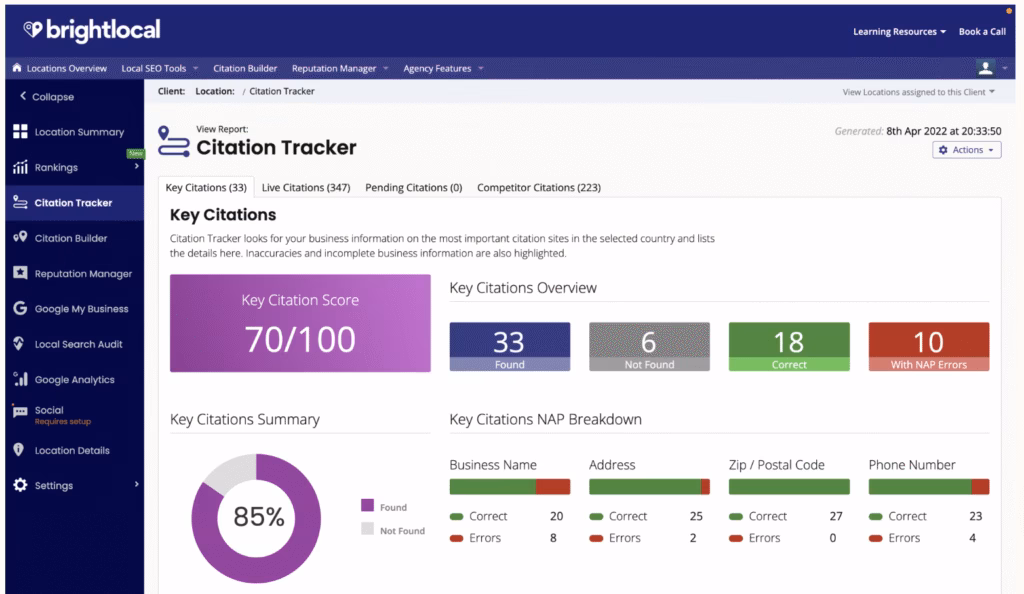
Task: Expand the Learning Resources menu
Action: coord(899,32)
